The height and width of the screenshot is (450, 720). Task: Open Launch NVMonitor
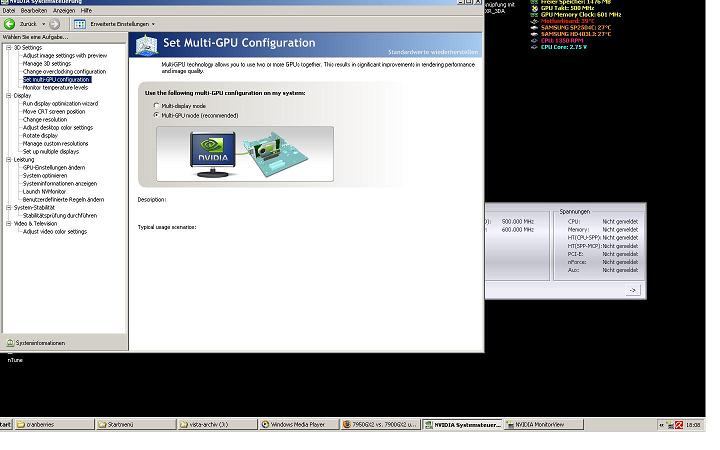click(44, 191)
